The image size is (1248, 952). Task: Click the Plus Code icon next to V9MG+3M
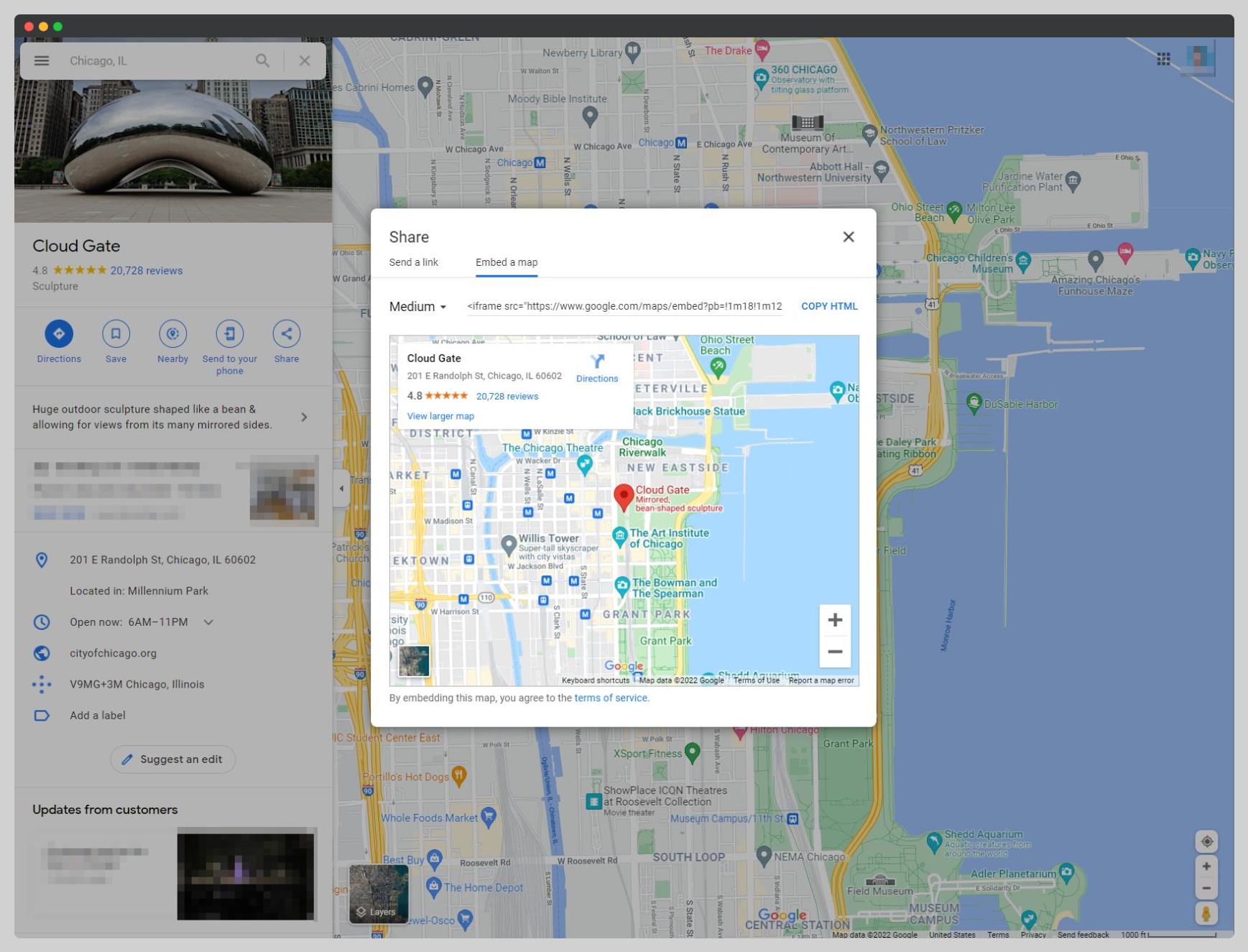coord(42,684)
